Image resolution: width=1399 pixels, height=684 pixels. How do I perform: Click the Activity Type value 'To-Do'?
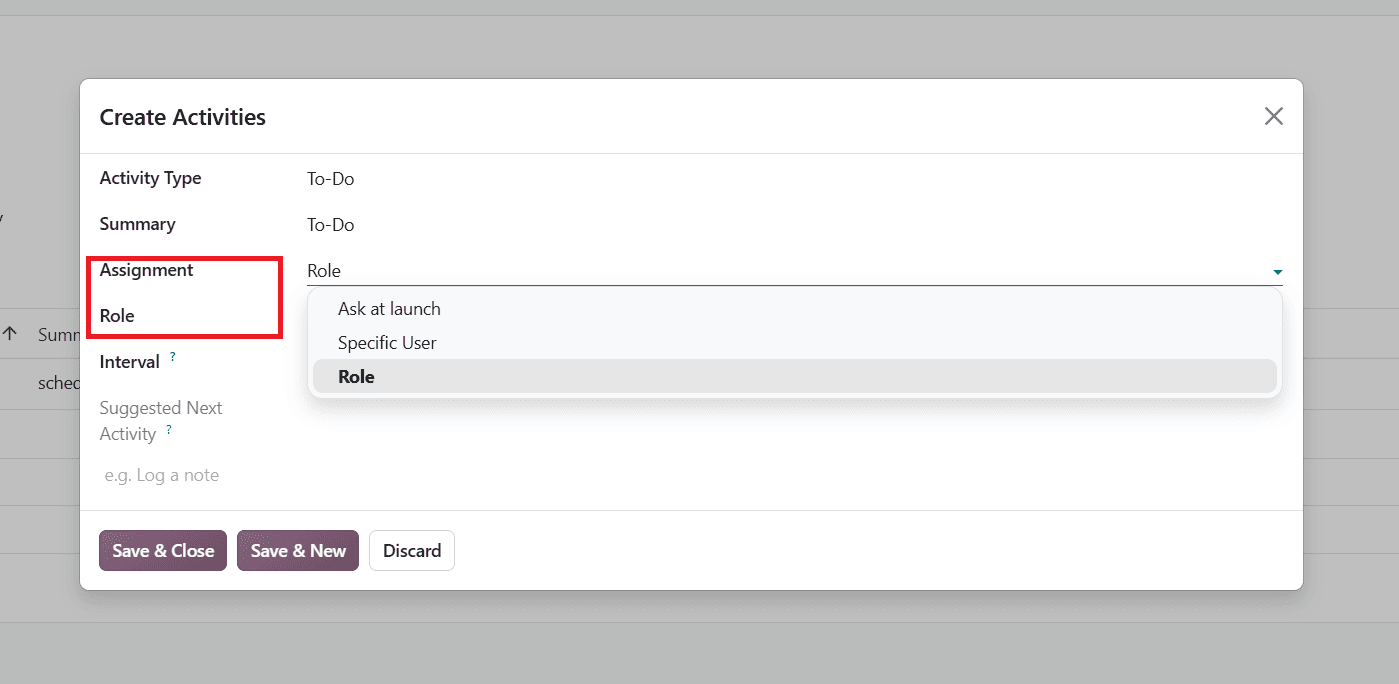331,179
